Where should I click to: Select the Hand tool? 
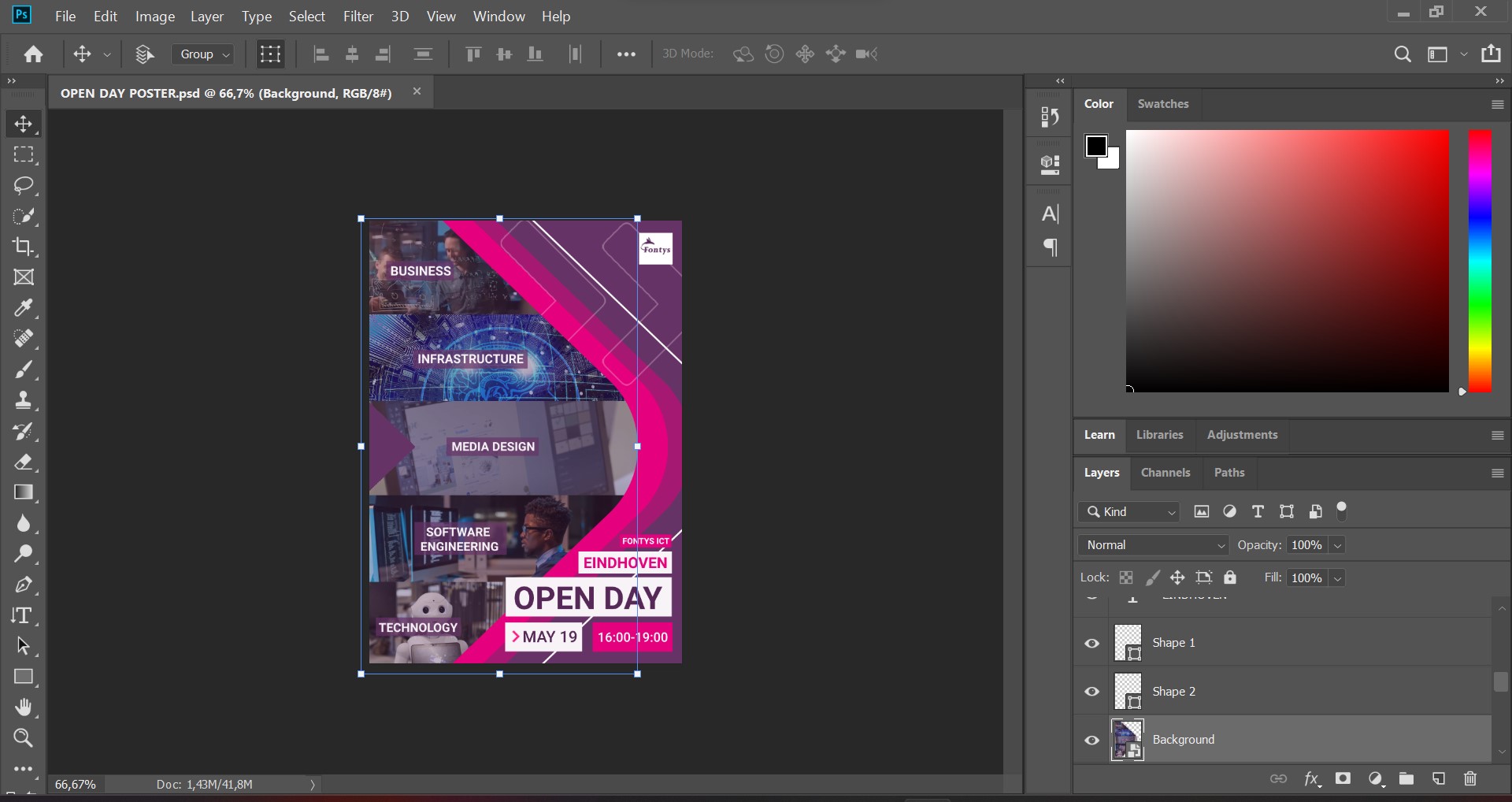[x=23, y=707]
